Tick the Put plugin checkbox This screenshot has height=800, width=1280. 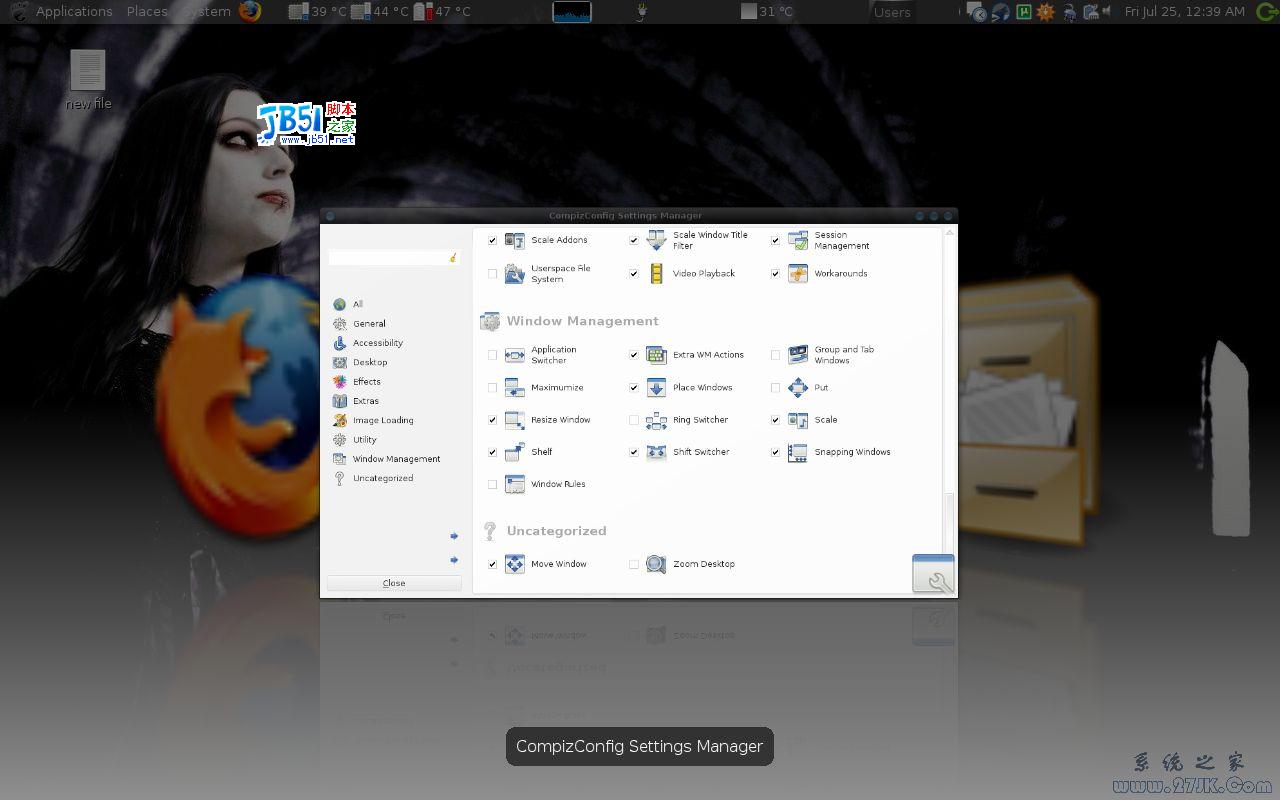point(775,388)
